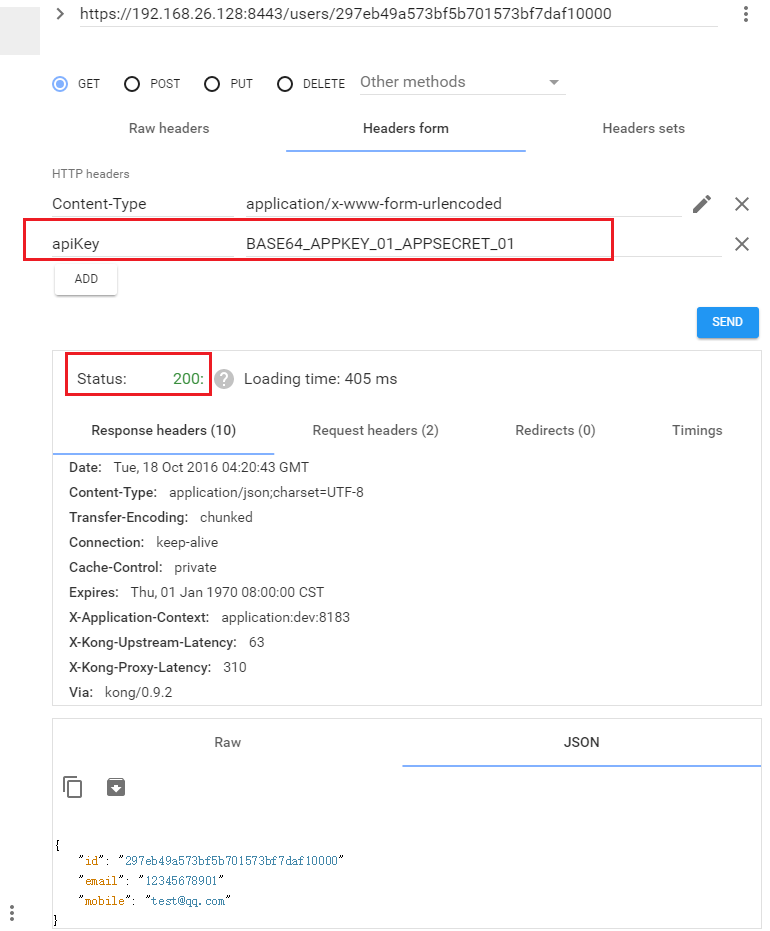Click the JSON email value 12345678901

181,881
